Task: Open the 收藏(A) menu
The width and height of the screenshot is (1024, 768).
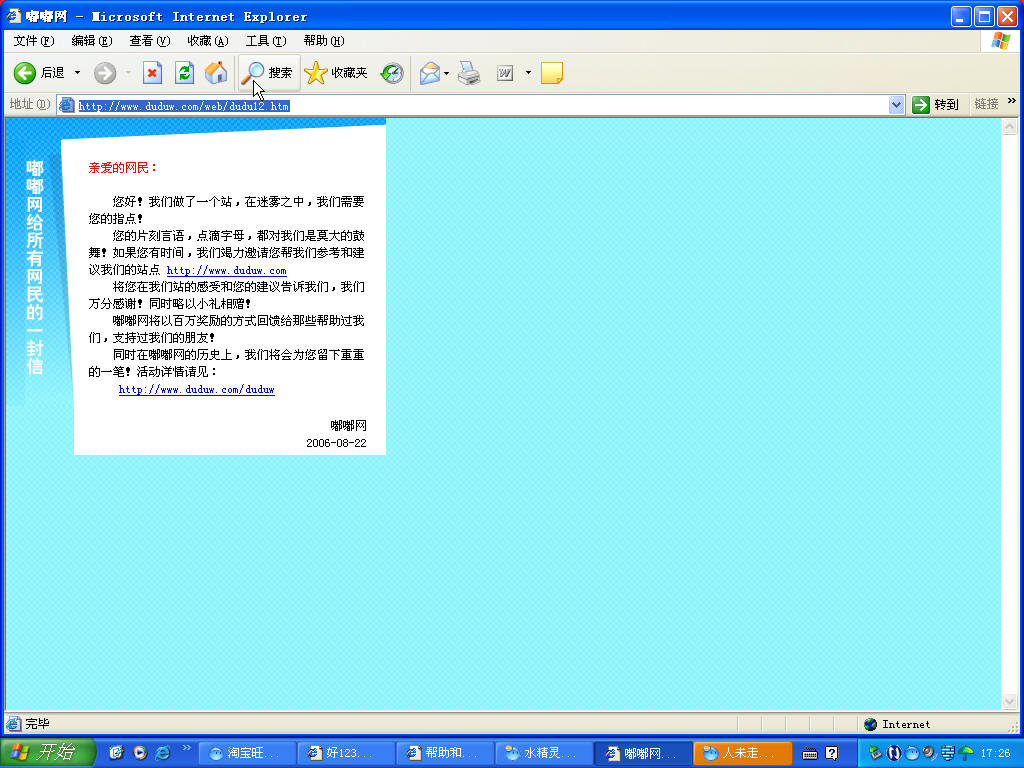Action: click(x=208, y=40)
